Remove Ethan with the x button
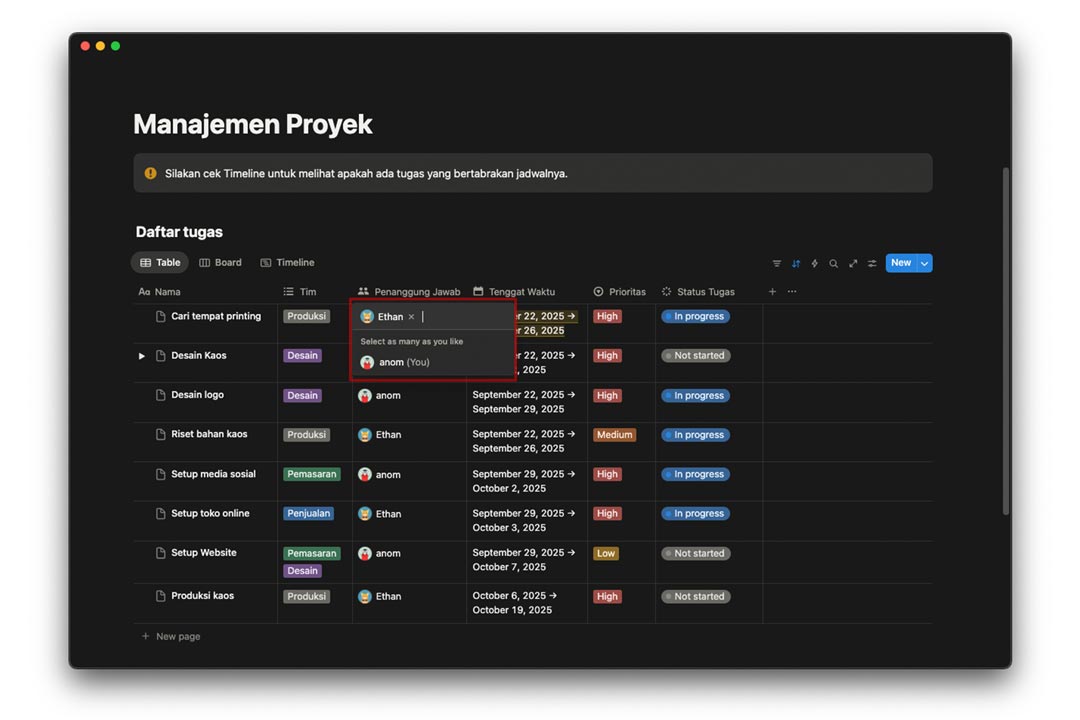 [x=411, y=317]
